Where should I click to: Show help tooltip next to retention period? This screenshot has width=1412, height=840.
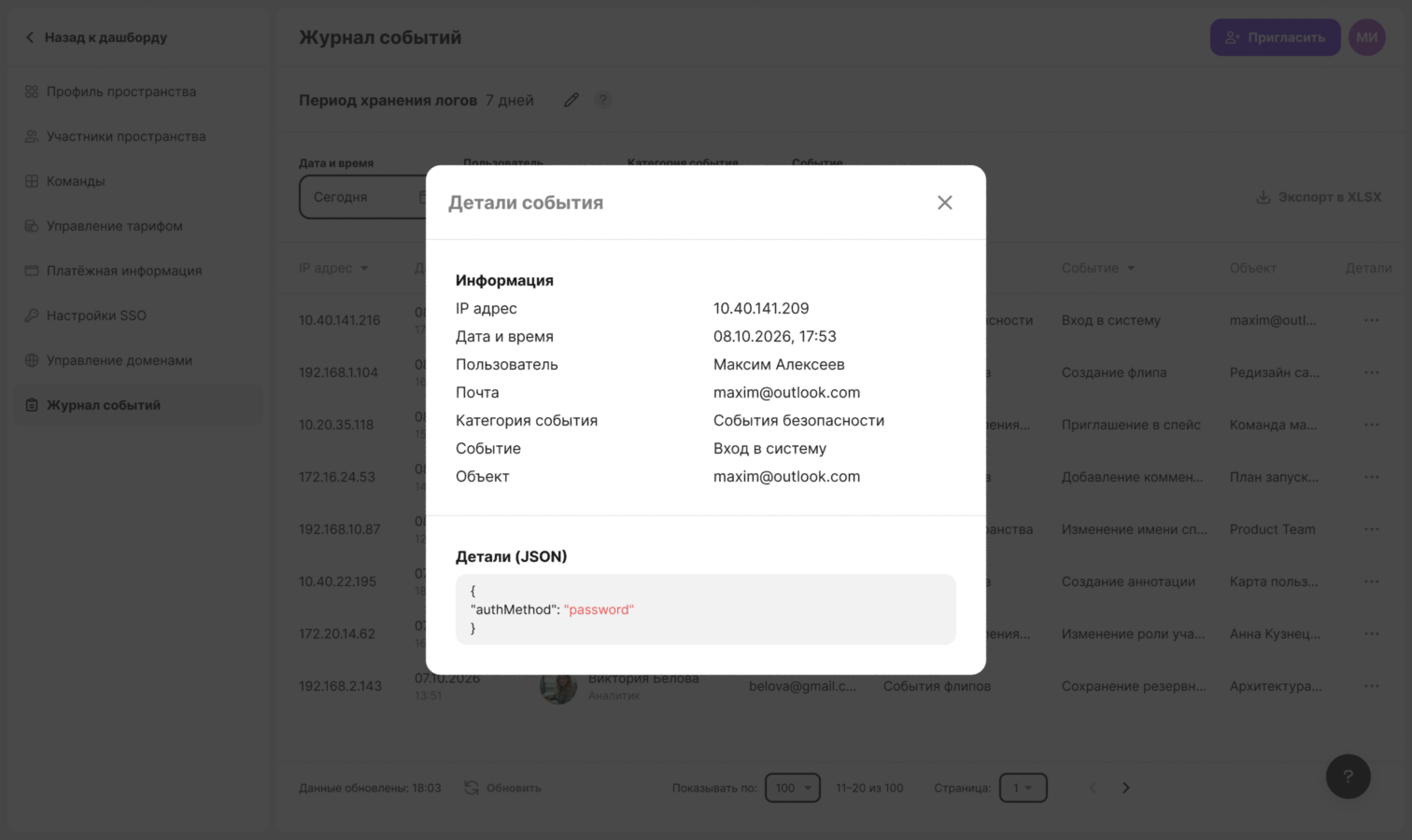pos(603,100)
